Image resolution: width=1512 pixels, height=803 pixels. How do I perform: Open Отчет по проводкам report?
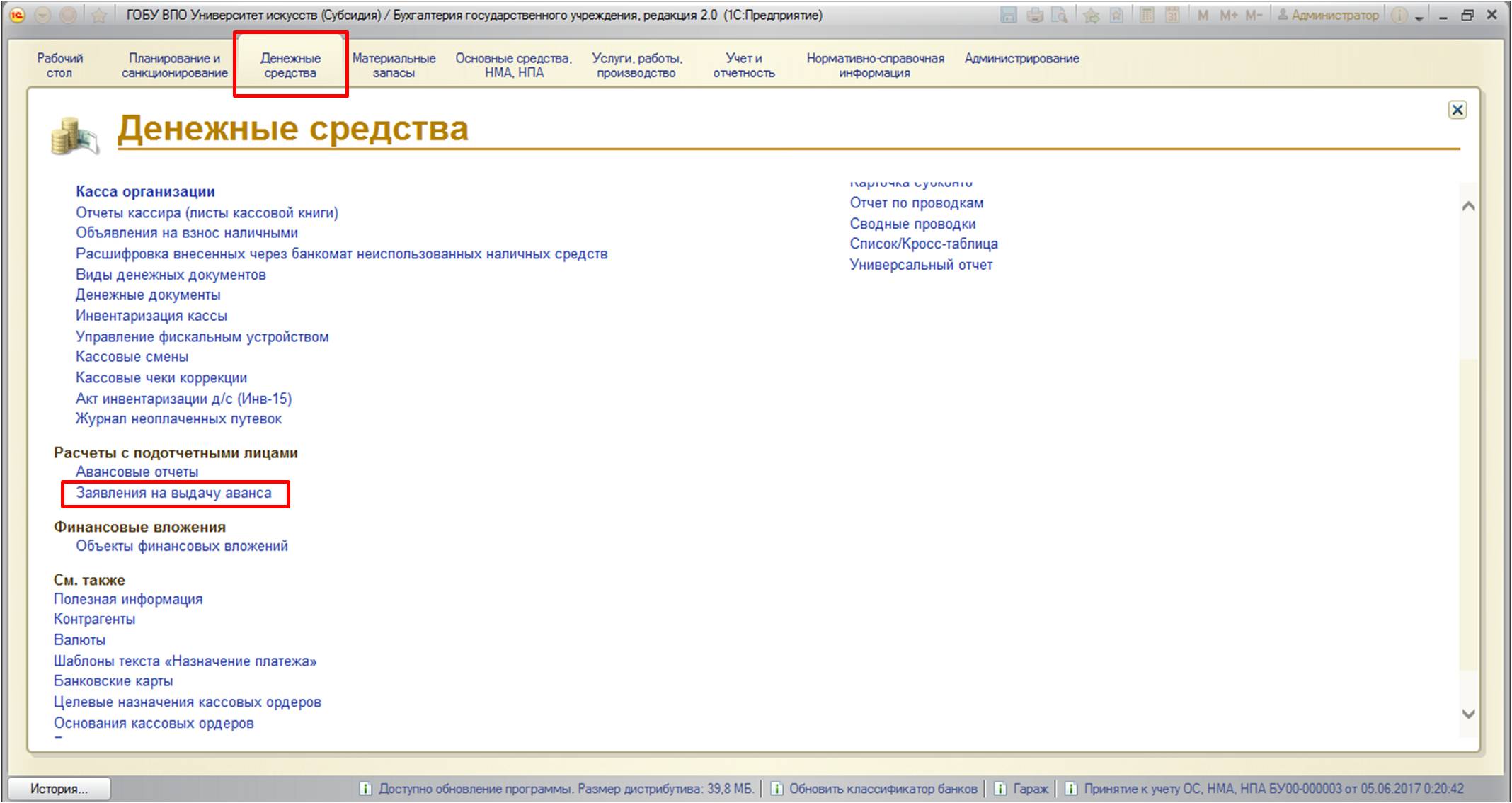(x=917, y=203)
